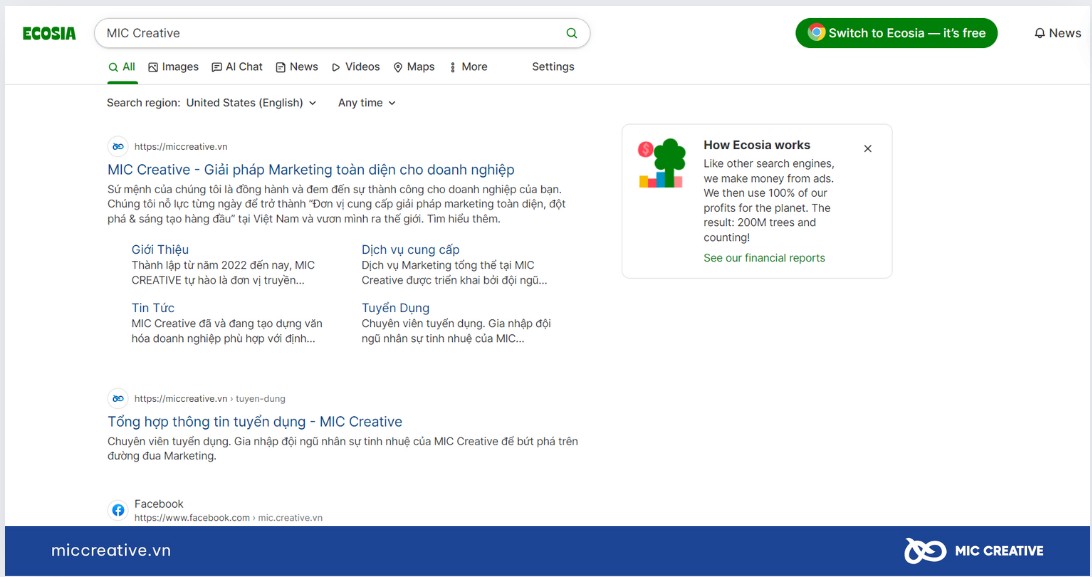Expand the Any time filter

tap(366, 103)
